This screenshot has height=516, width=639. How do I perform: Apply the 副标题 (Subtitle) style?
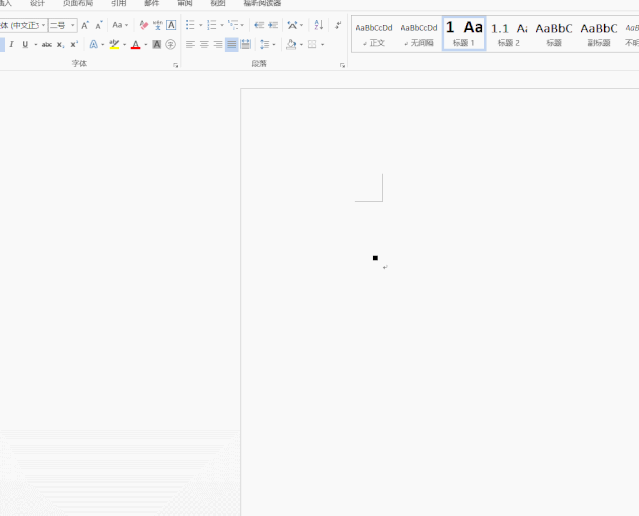(x=599, y=34)
